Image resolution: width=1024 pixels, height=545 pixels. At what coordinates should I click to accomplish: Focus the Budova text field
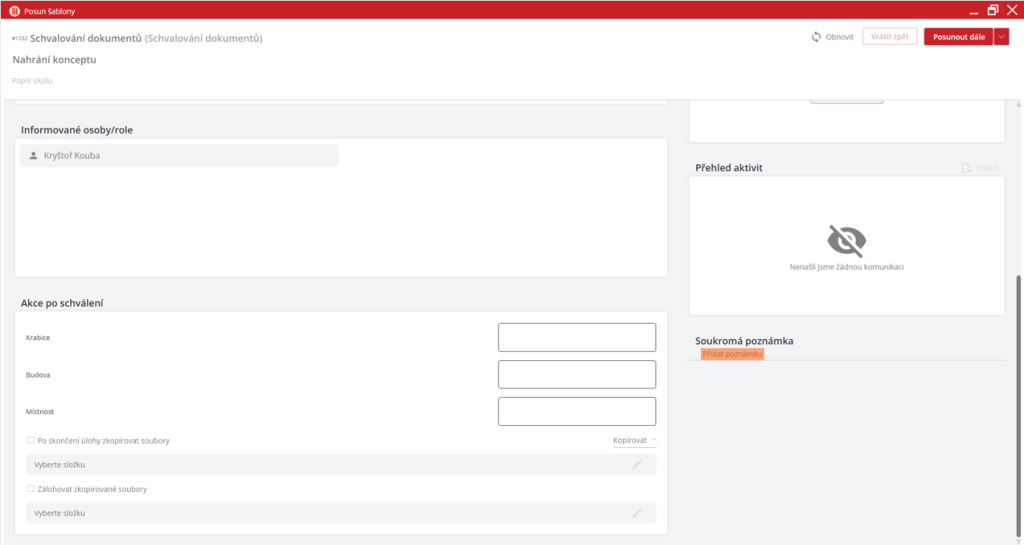pyautogui.click(x=576, y=375)
